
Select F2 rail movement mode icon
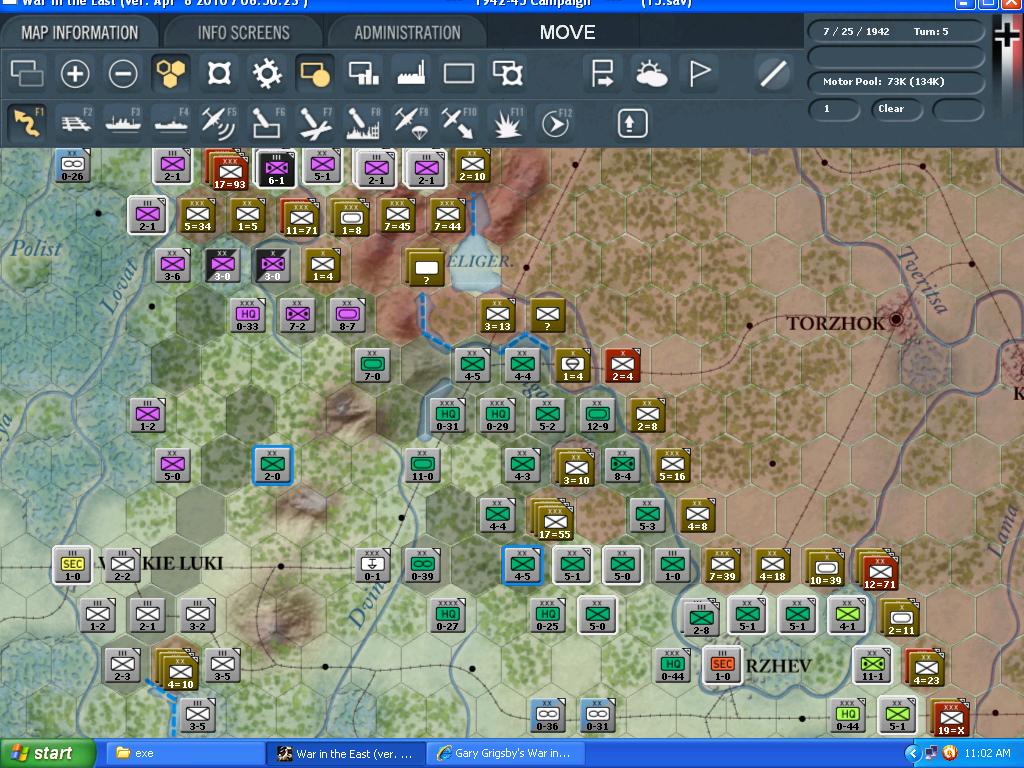[x=76, y=123]
